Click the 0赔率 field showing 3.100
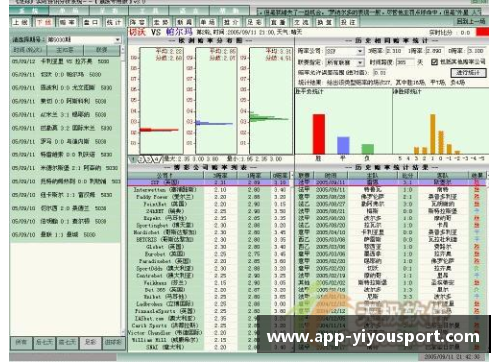The width and height of the screenshot is (500, 362). click(476, 51)
